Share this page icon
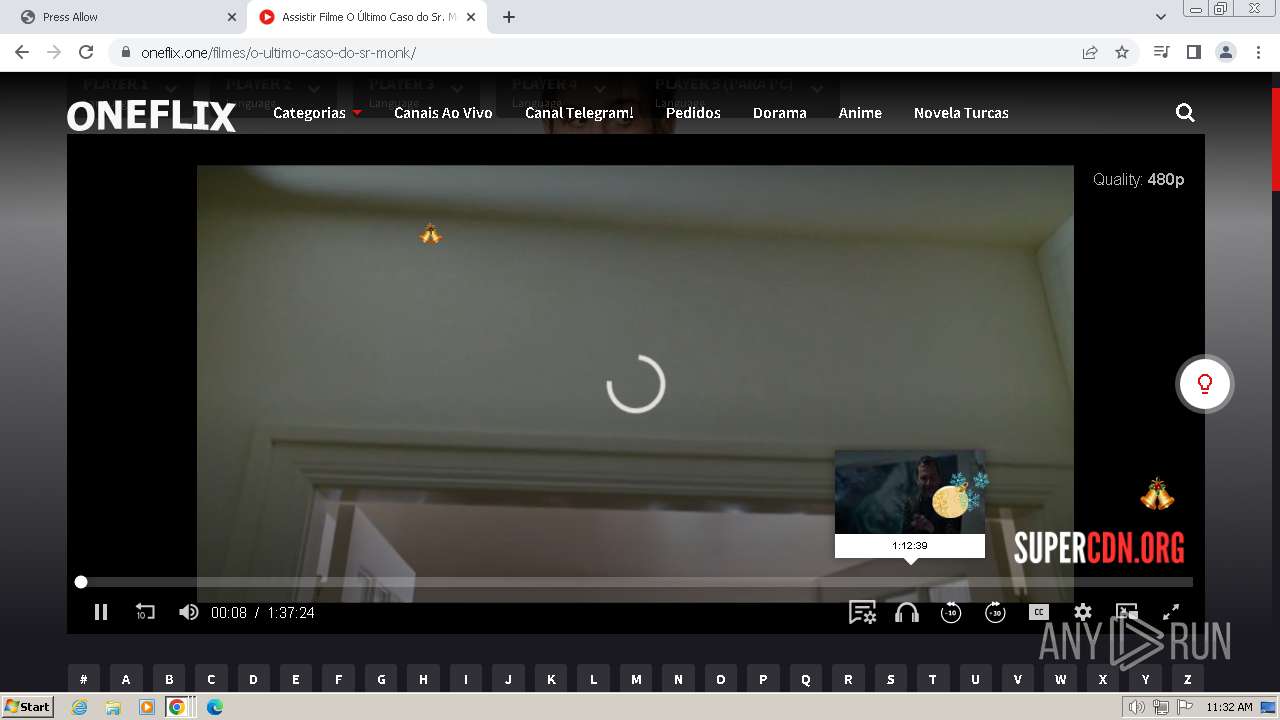Screen dimensions: 1280x720 1090,52
